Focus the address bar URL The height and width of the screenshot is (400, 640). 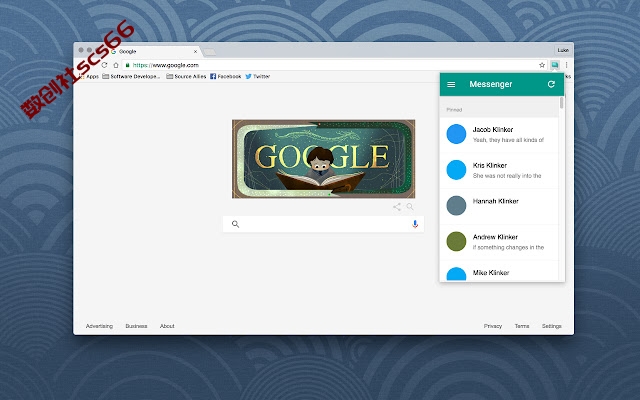pos(165,65)
